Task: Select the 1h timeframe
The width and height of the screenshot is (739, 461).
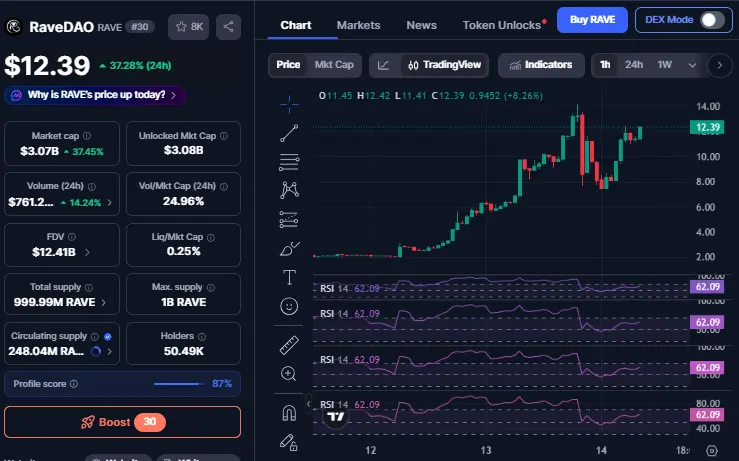Action: click(605, 65)
